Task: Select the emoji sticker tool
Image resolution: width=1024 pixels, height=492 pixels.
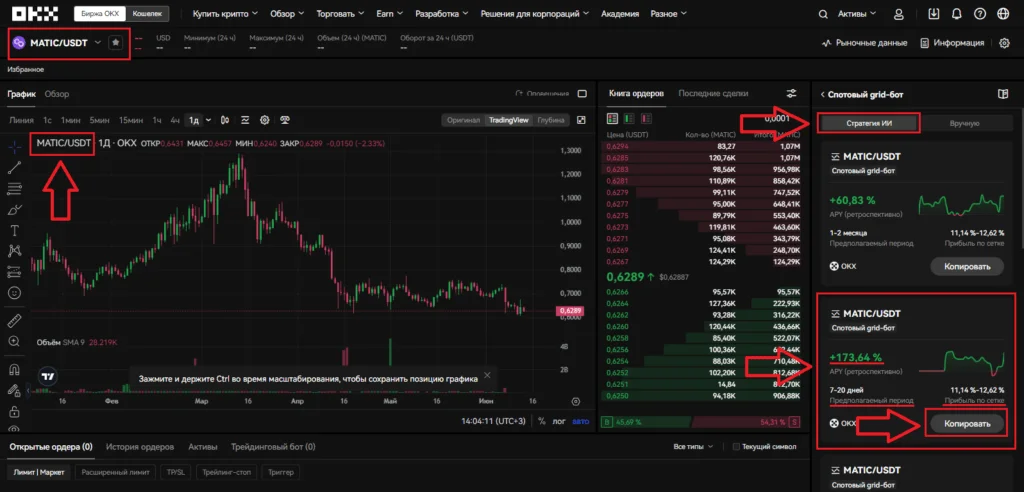Action: point(14,293)
